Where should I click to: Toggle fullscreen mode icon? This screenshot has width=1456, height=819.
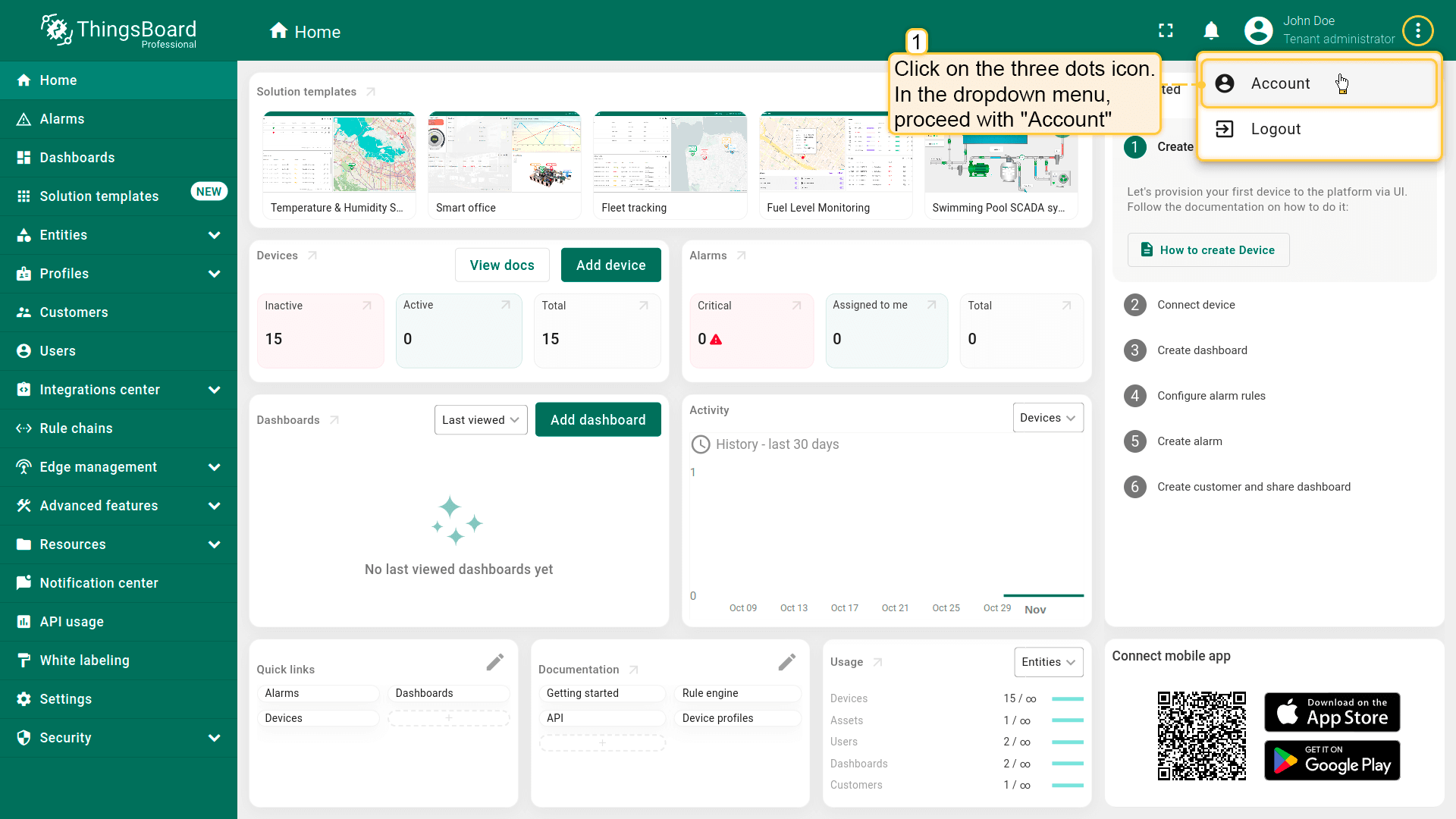click(x=1166, y=31)
